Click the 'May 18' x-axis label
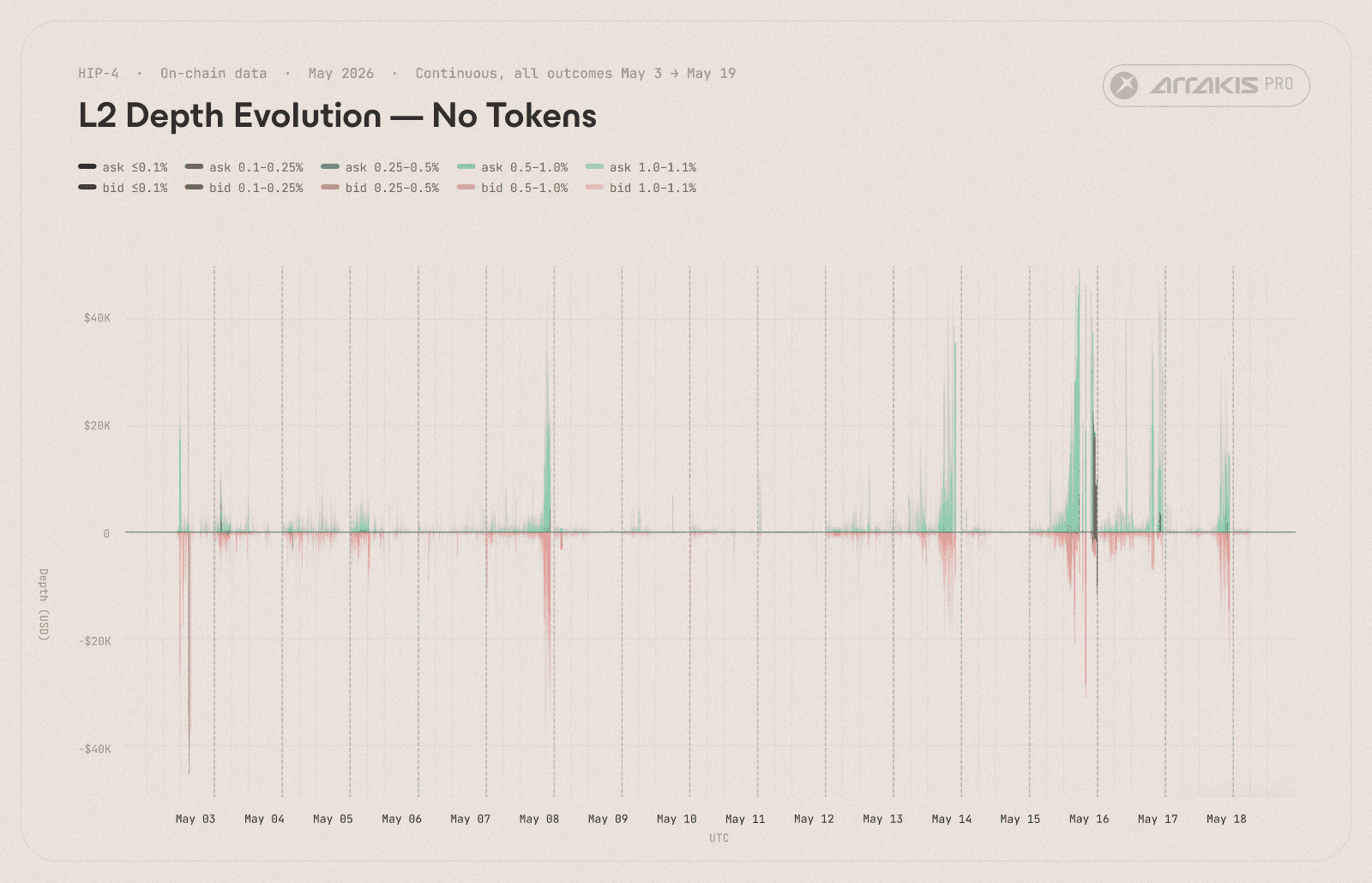 click(x=1226, y=819)
